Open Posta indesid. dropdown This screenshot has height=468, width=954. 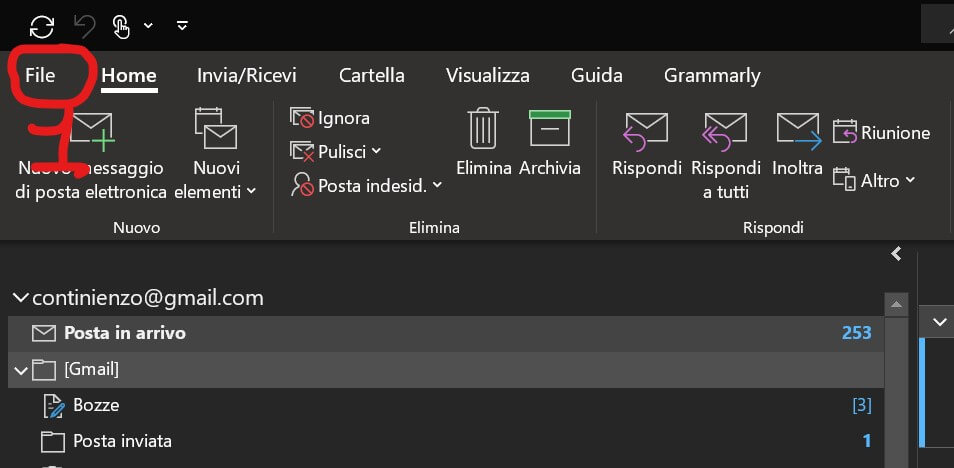point(437,185)
